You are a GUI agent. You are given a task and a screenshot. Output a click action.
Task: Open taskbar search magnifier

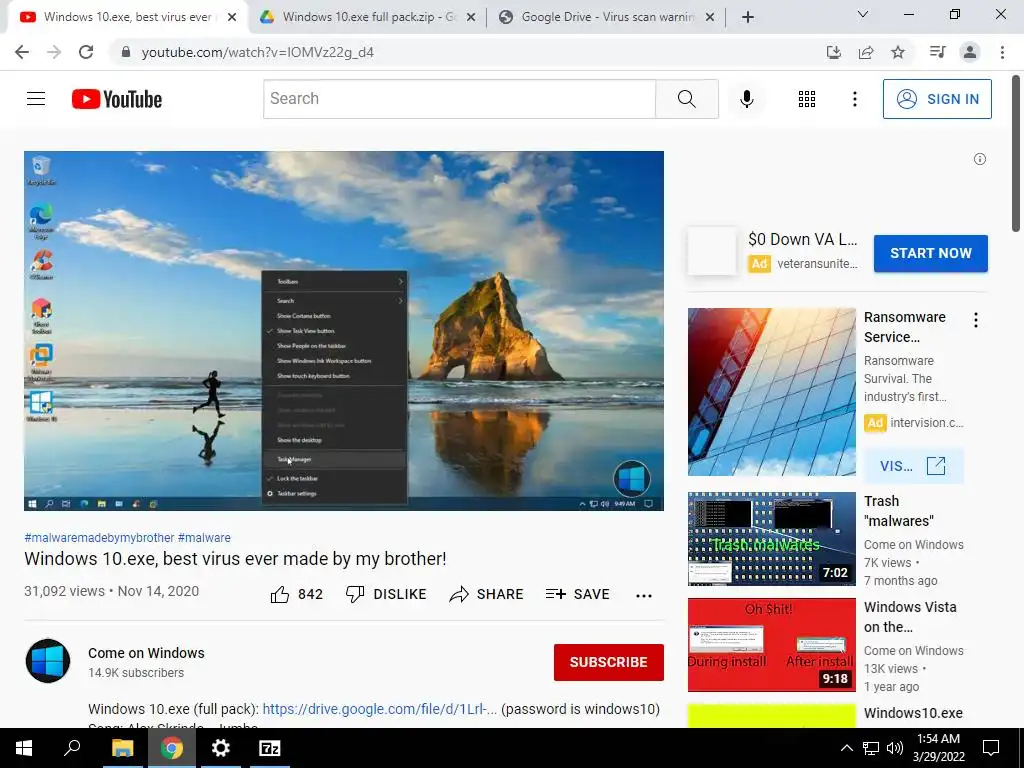72,748
